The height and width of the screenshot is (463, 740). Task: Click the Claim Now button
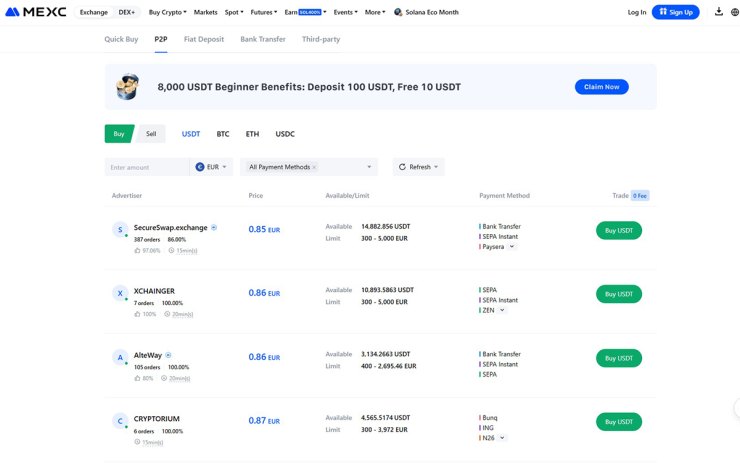pos(601,87)
